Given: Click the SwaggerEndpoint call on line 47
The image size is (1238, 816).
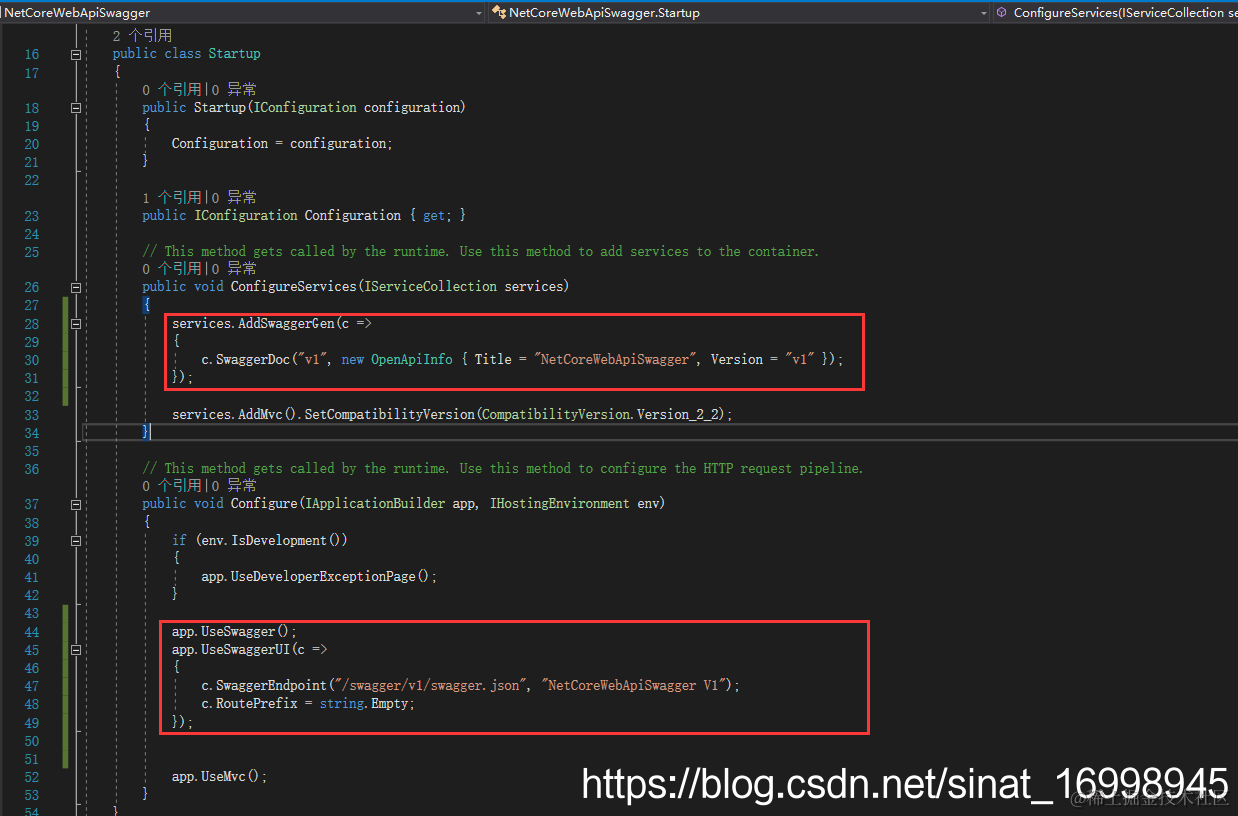Looking at the screenshot, I should click(x=271, y=686).
